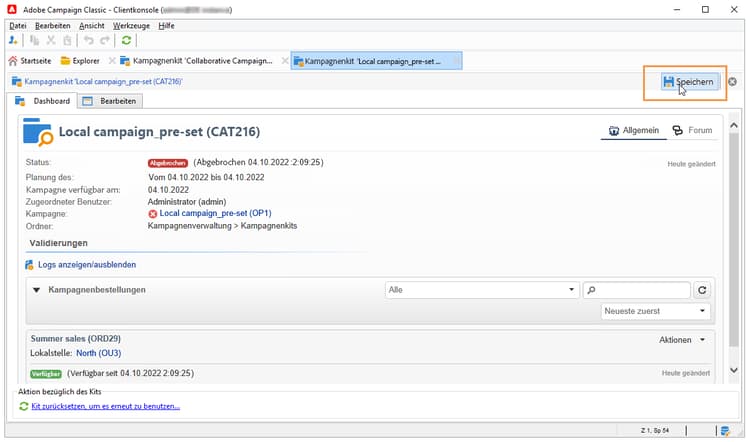
Task: Open the Neueste zuerst sort dropdown
Action: click(x=655, y=311)
